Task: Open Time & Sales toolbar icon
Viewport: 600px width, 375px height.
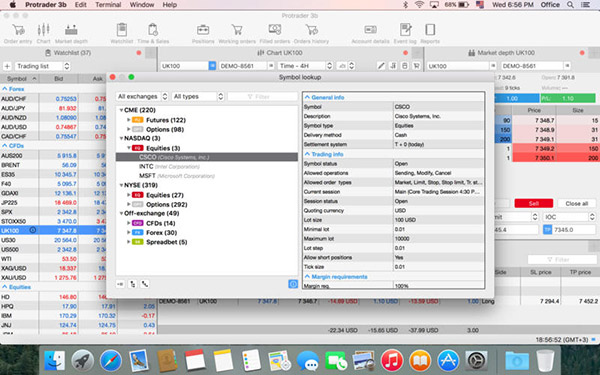Action: point(153,33)
